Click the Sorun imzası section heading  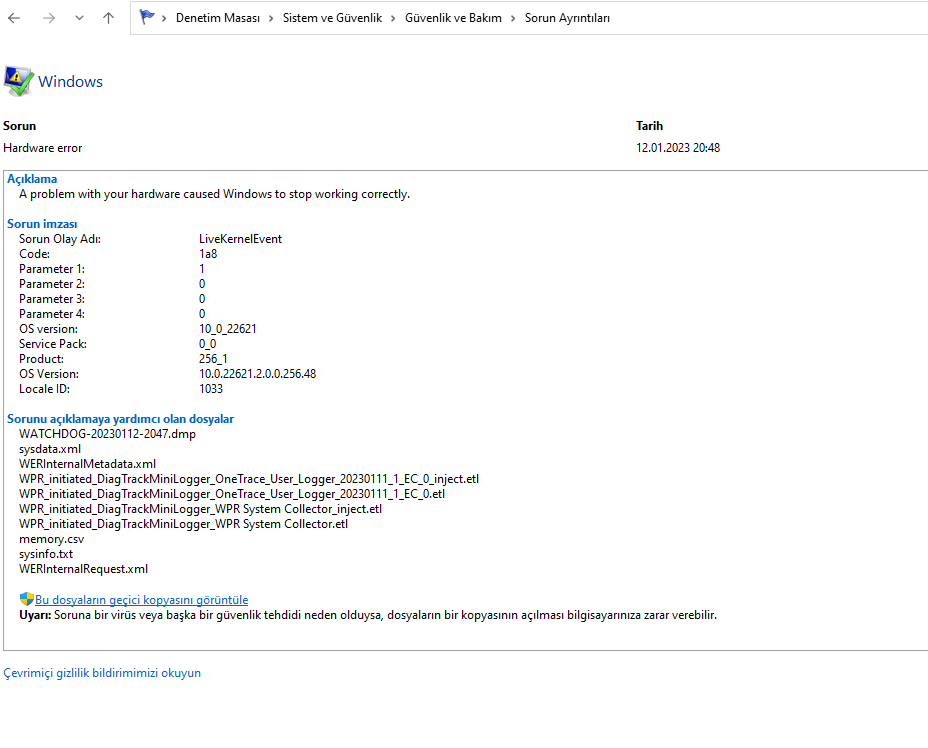point(42,224)
